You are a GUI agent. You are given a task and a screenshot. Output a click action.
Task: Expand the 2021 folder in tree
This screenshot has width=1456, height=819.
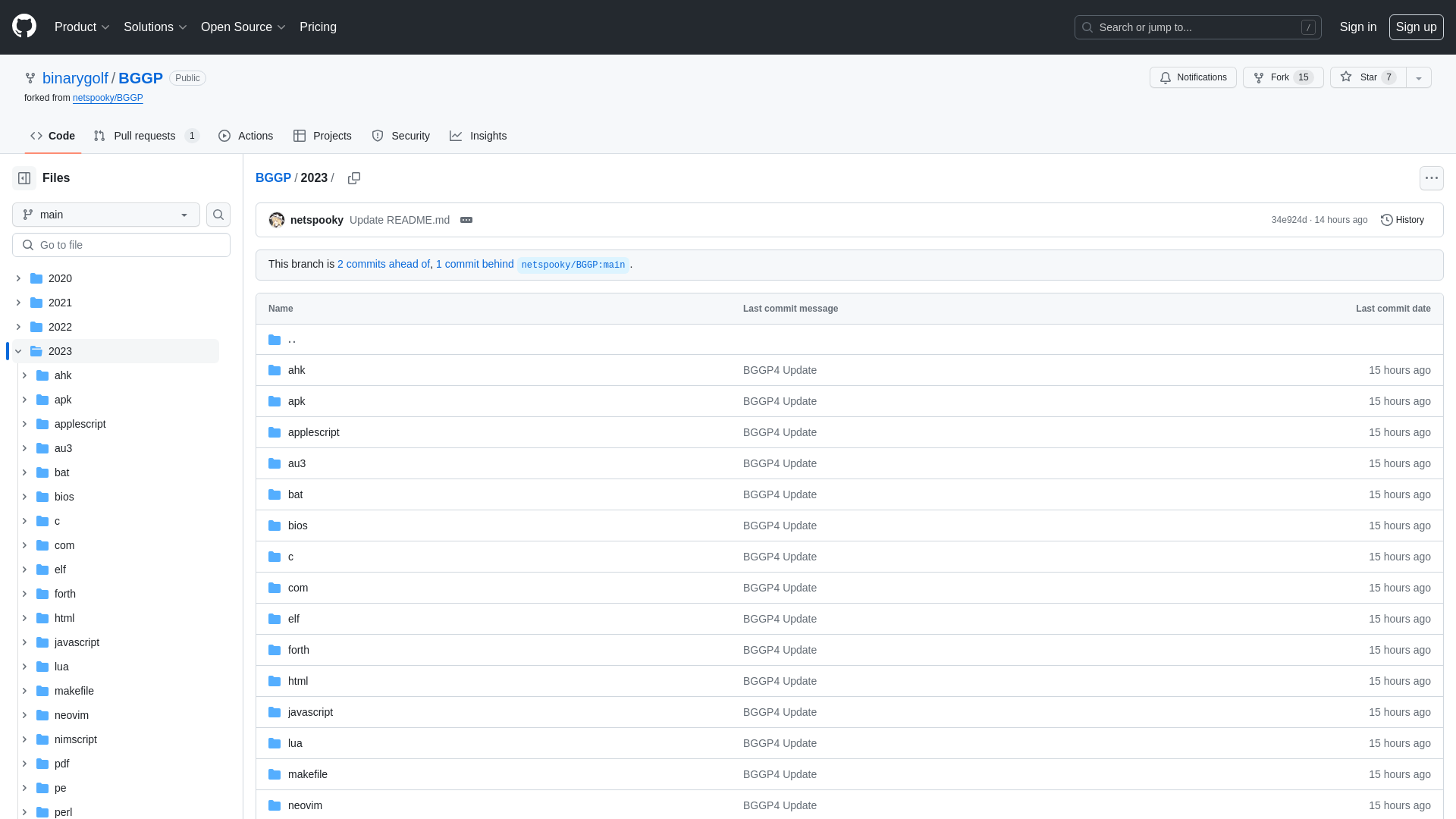coord(18,303)
